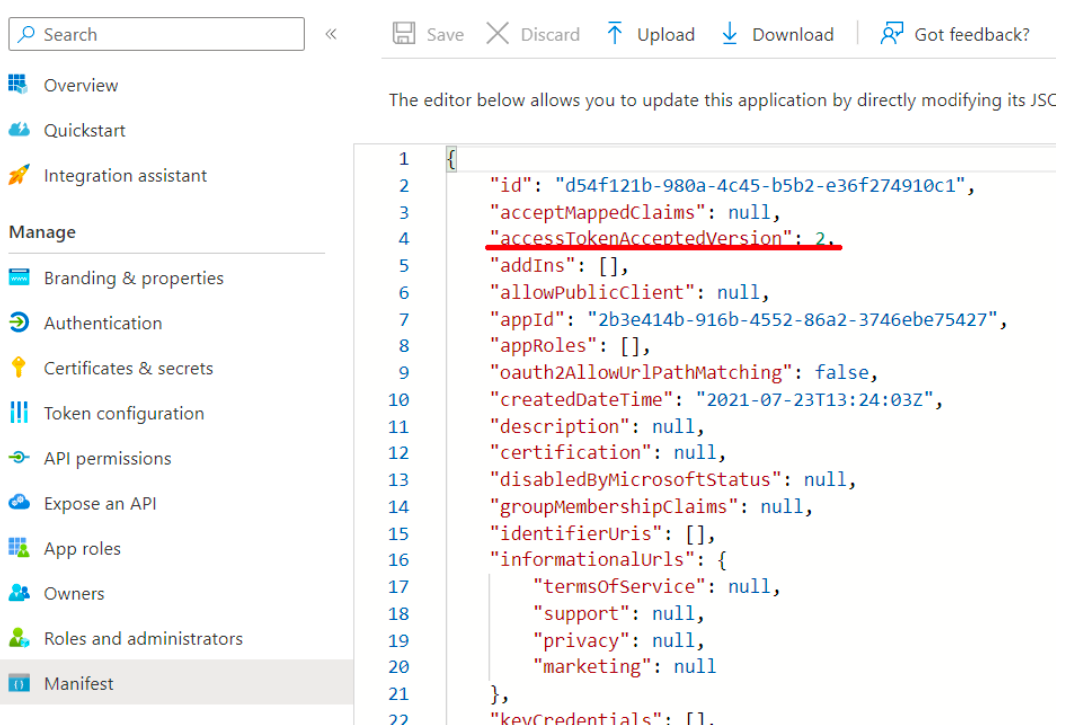Viewport: 1068px width, 728px height.
Task: Collapse the sidebar with the double chevron
Action: (331, 34)
